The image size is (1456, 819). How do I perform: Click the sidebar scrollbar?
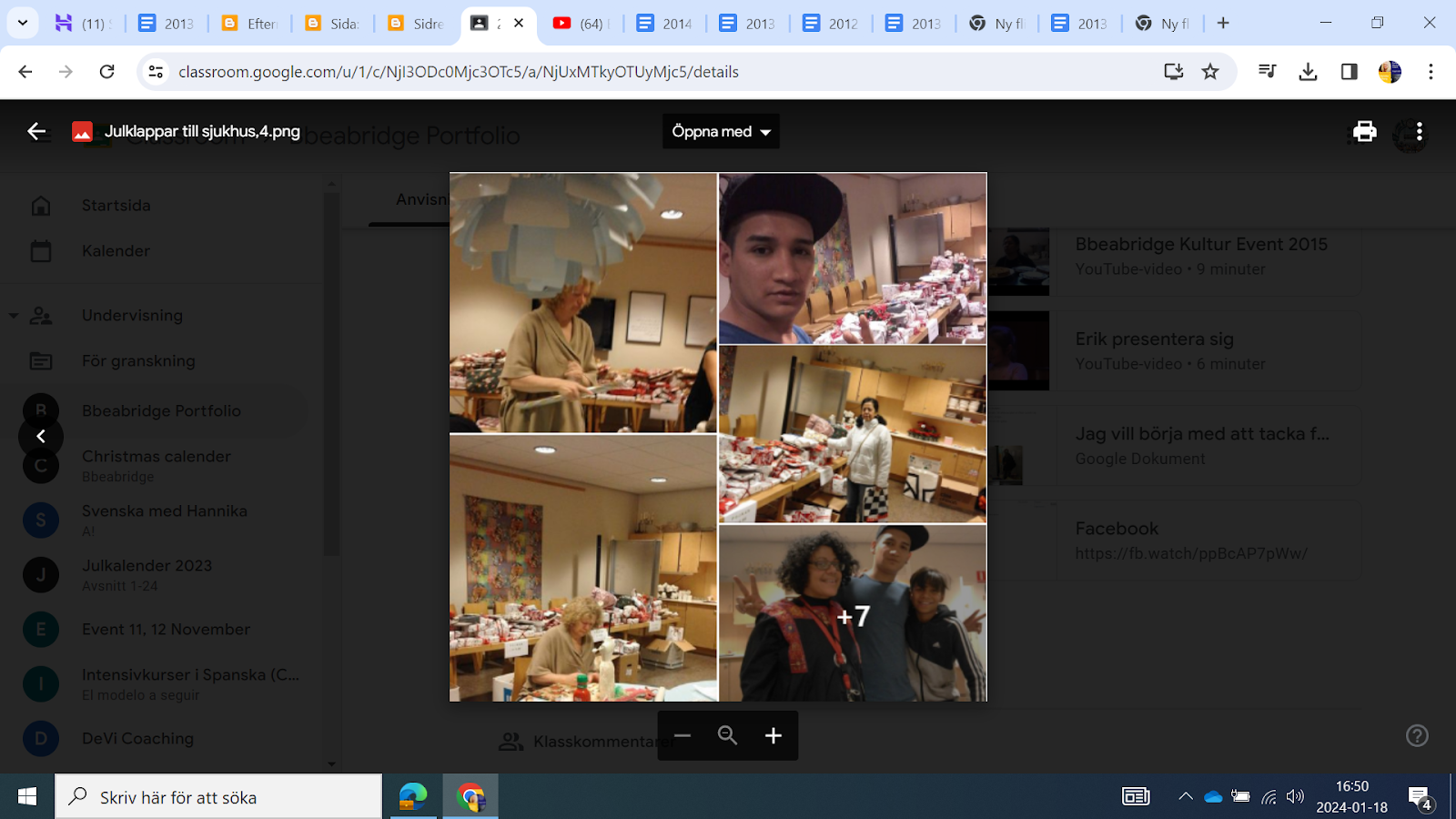click(331, 373)
